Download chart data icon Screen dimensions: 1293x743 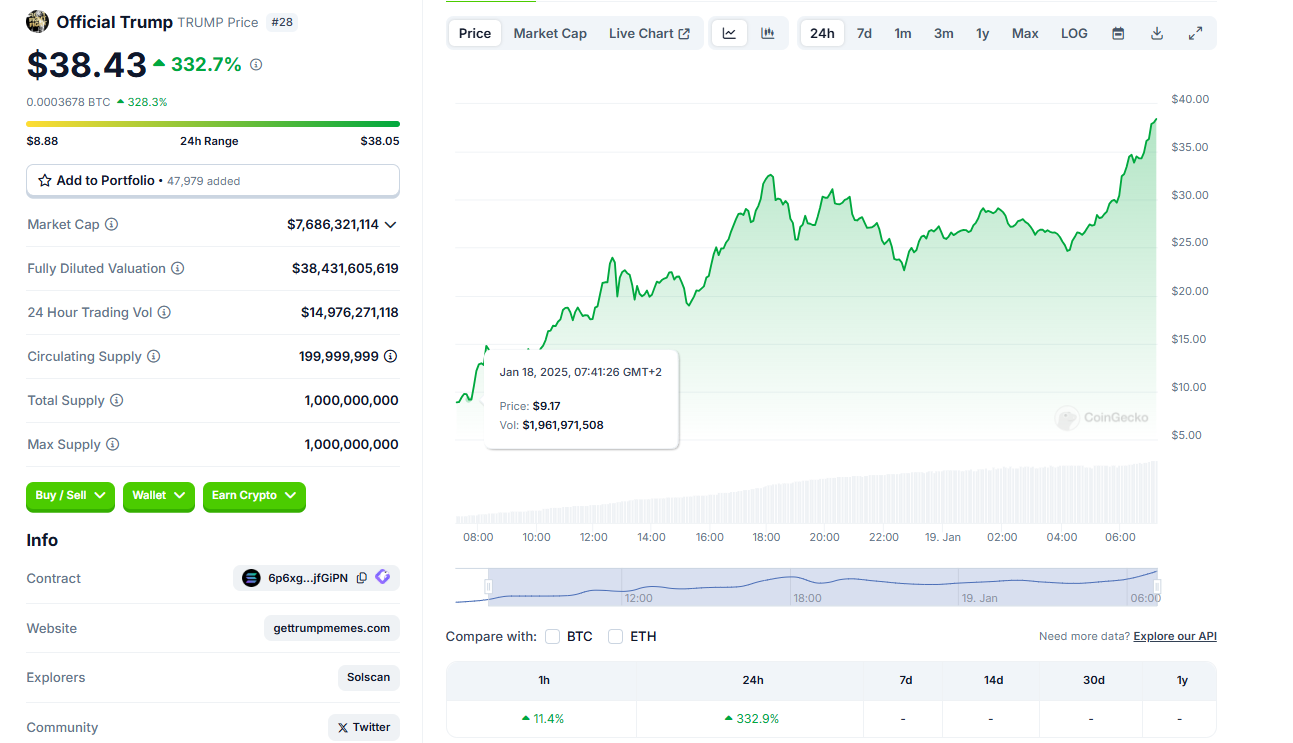[1157, 33]
